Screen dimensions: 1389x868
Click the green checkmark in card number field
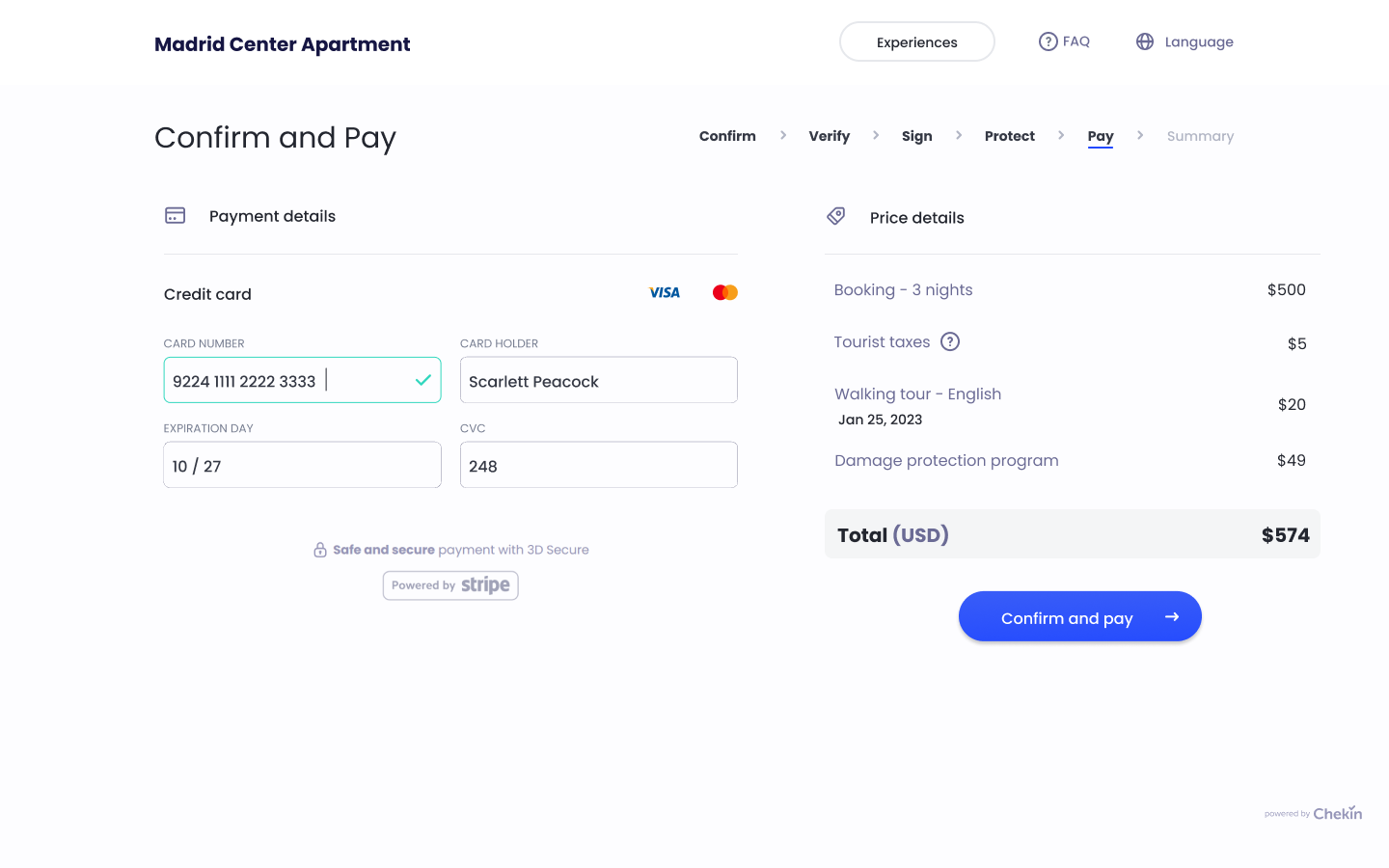coord(422,380)
